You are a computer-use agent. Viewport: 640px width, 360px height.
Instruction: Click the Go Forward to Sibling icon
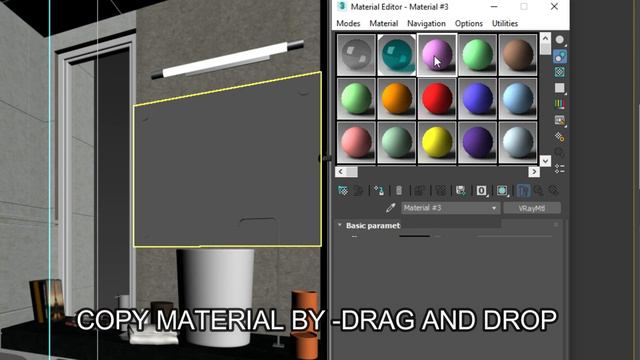553,191
